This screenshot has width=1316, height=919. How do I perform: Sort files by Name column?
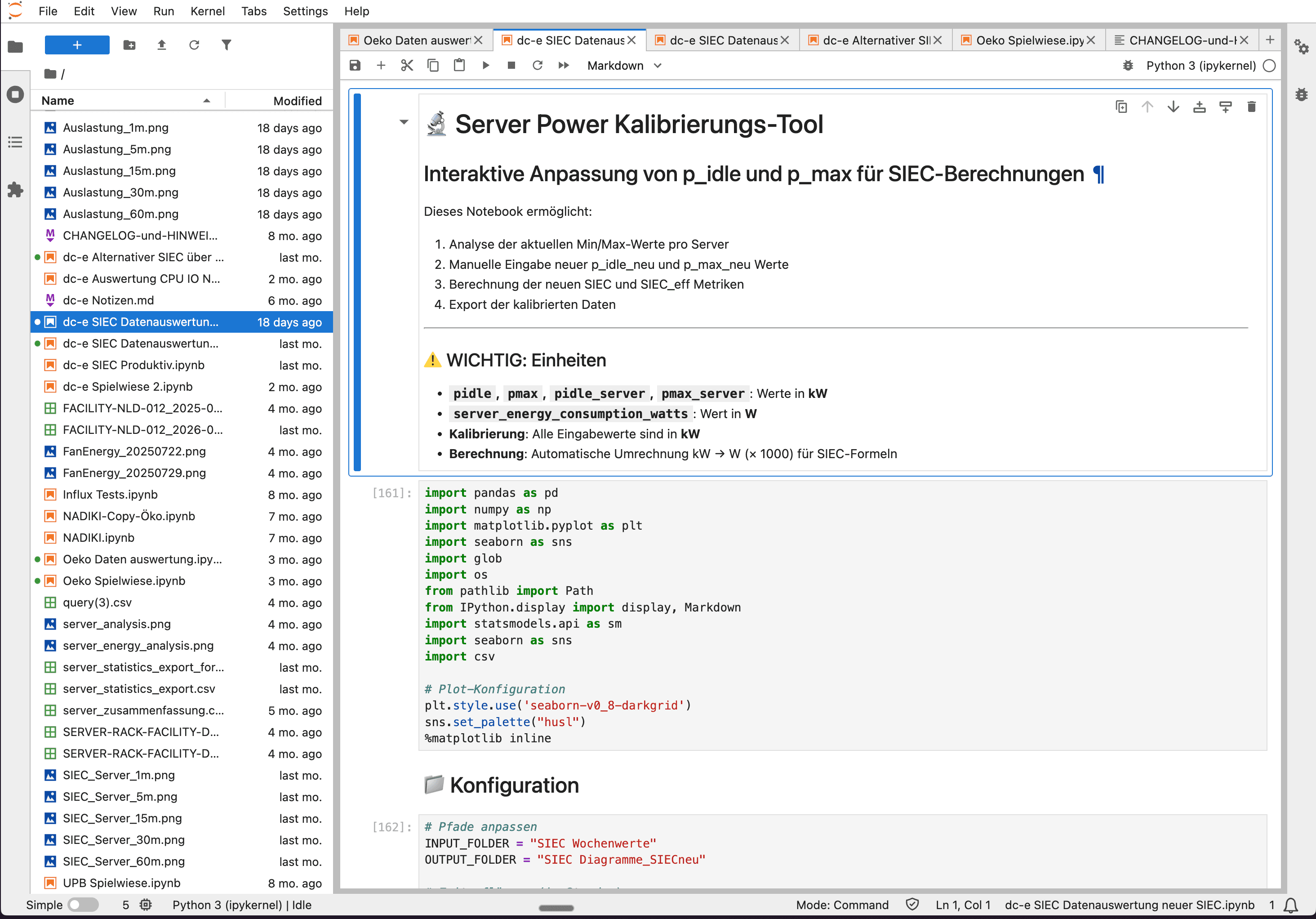pos(57,100)
